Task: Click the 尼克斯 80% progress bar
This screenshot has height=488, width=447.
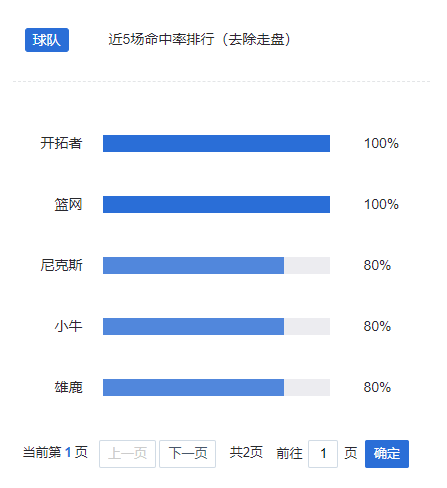Action: tap(216, 265)
